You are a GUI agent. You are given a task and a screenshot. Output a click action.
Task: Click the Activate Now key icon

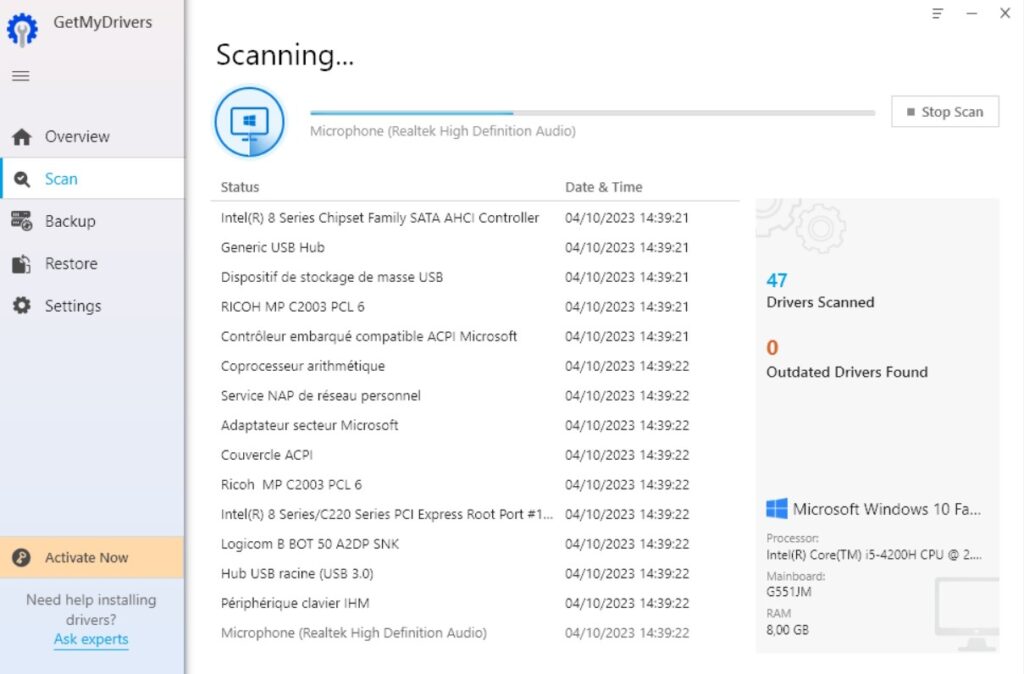22,557
